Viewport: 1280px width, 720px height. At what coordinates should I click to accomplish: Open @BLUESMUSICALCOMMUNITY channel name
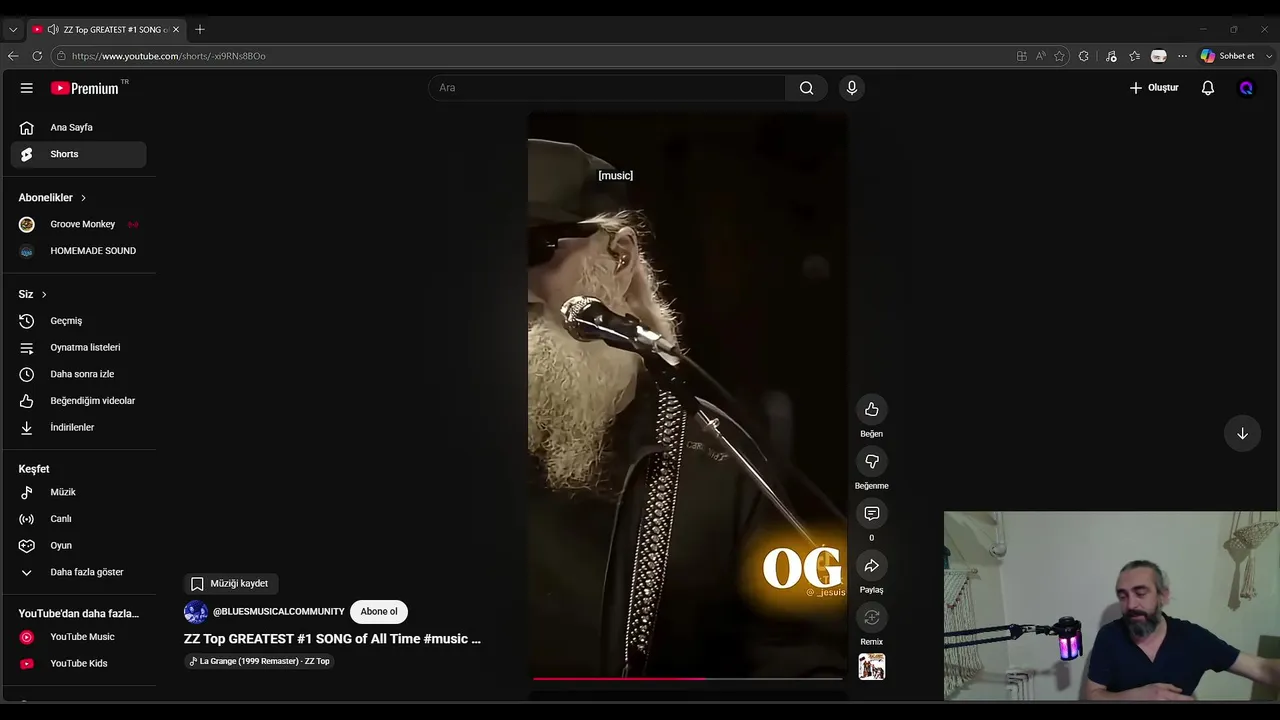(x=278, y=612)
